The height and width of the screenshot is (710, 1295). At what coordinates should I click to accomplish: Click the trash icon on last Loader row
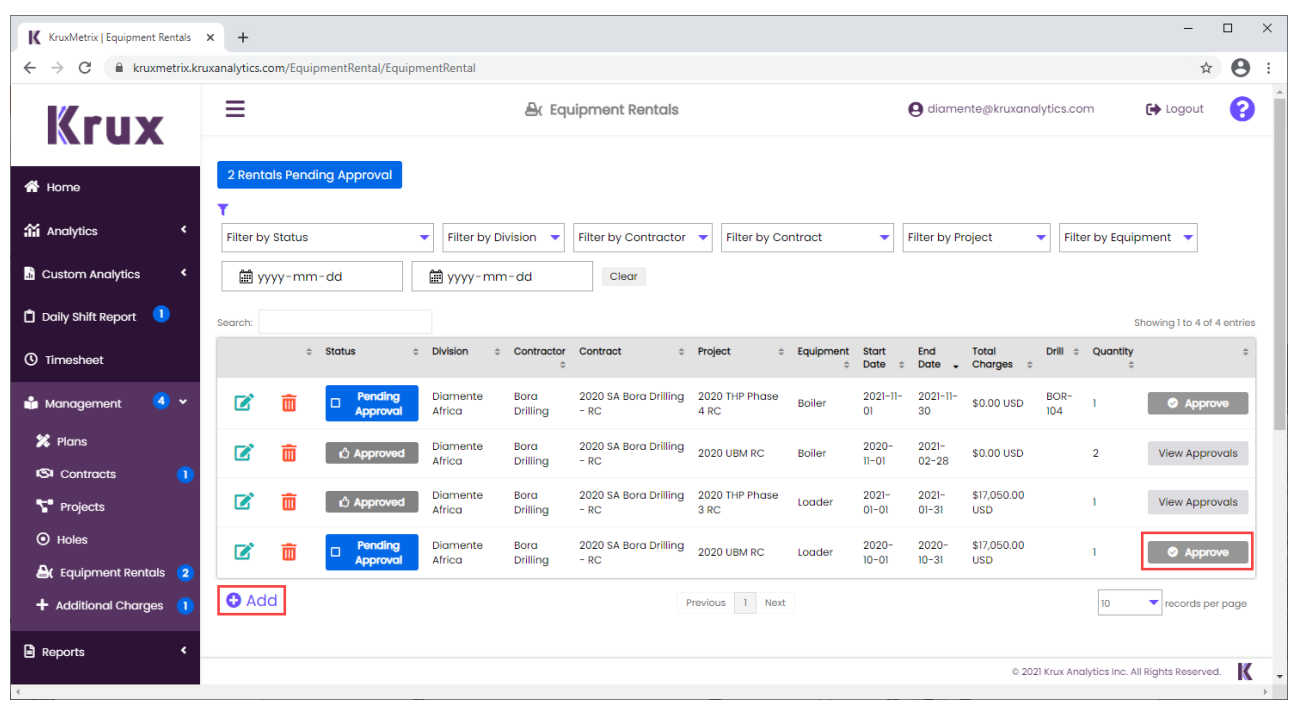point(289,552)
